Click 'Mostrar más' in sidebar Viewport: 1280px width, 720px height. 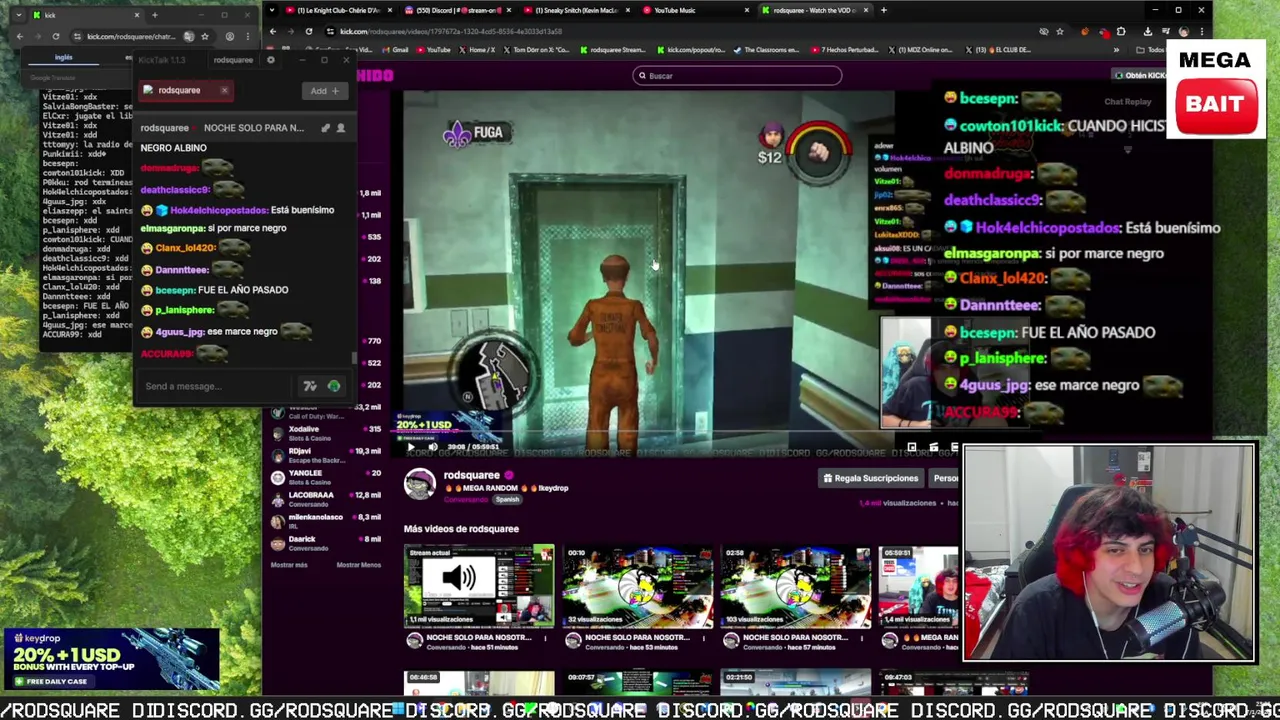(289, 565)
